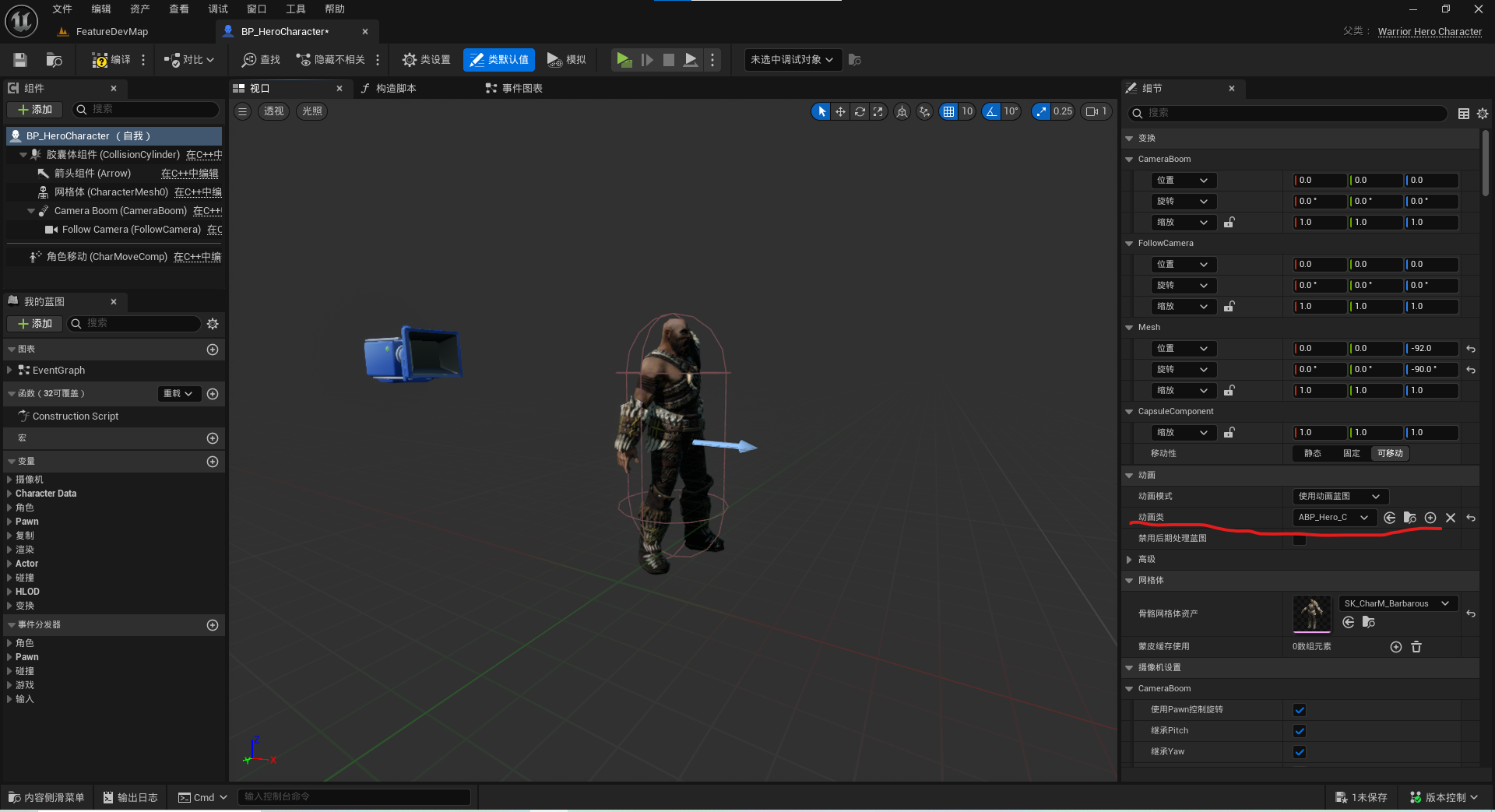Reset Mesh 位置 to default arrow
Screen dimensions: 1495x812
[1471, 349]
